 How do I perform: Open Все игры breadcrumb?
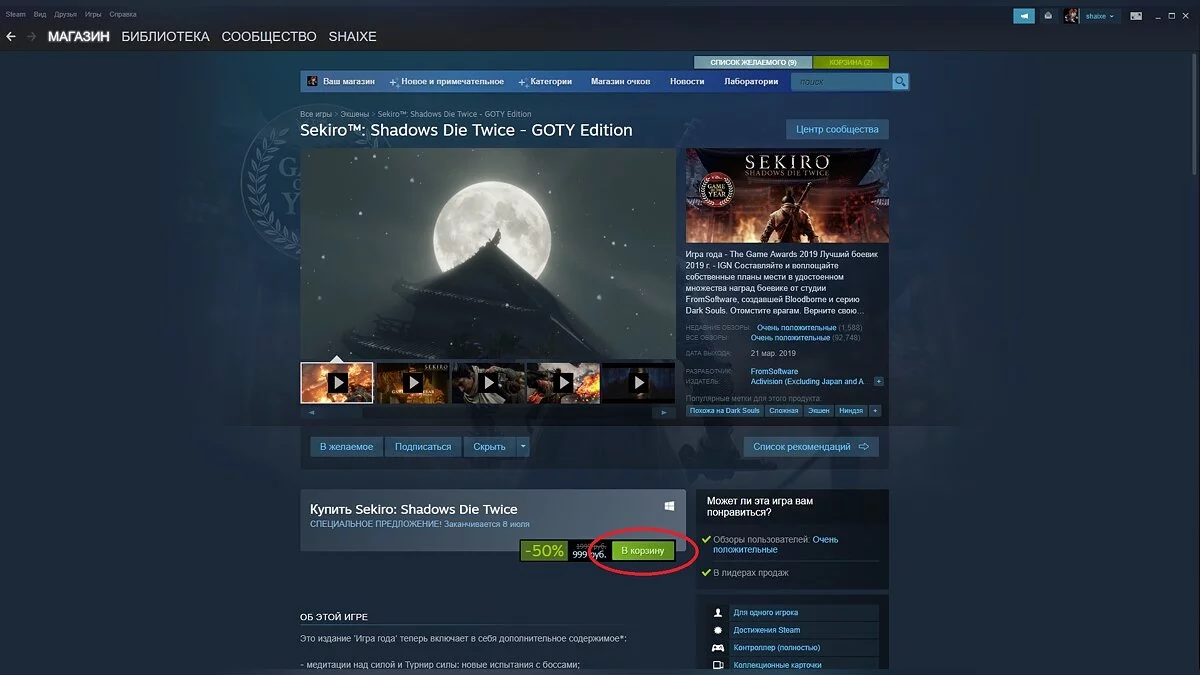[315, 114]
